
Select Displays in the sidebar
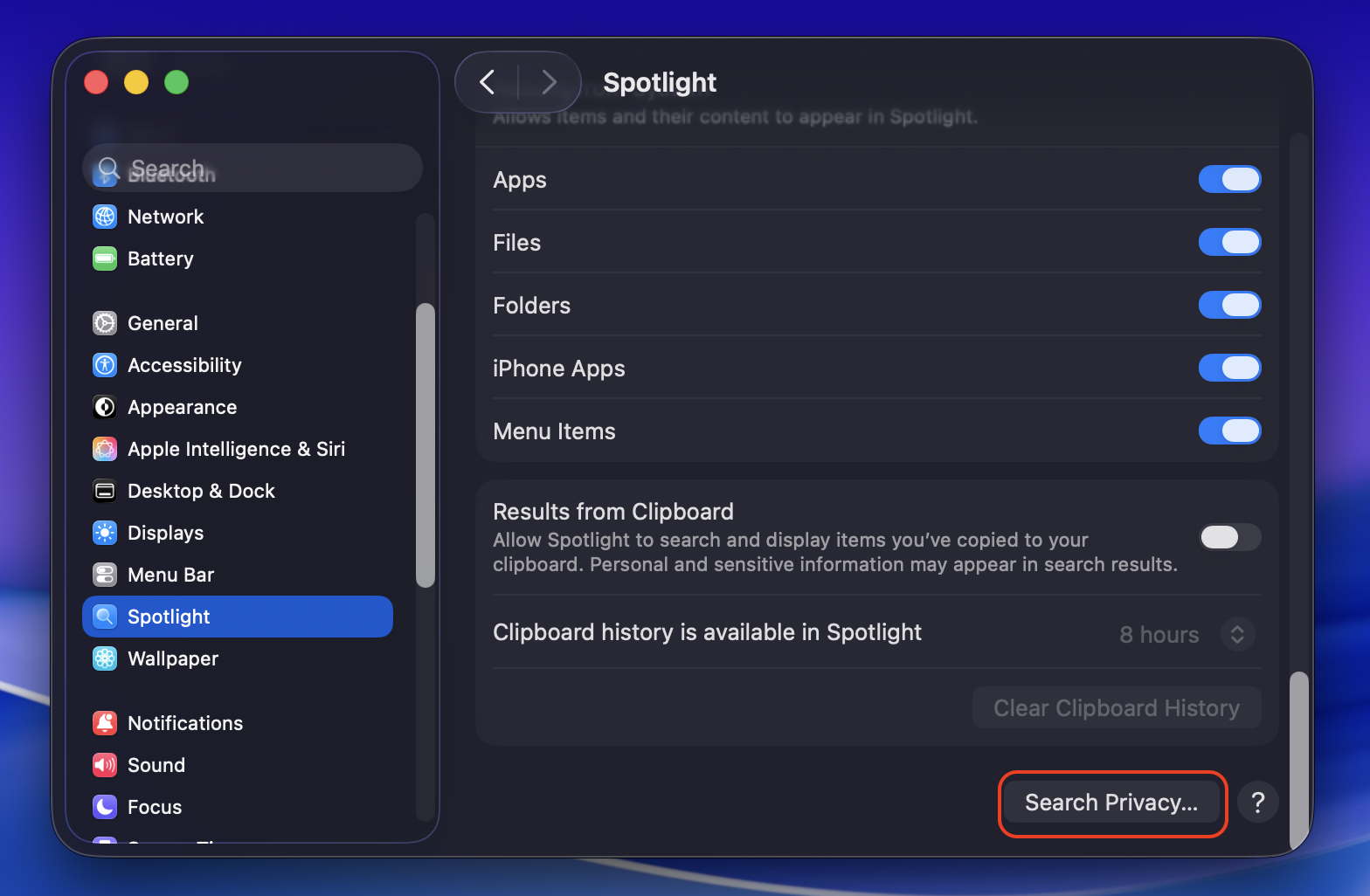[238, 533]
